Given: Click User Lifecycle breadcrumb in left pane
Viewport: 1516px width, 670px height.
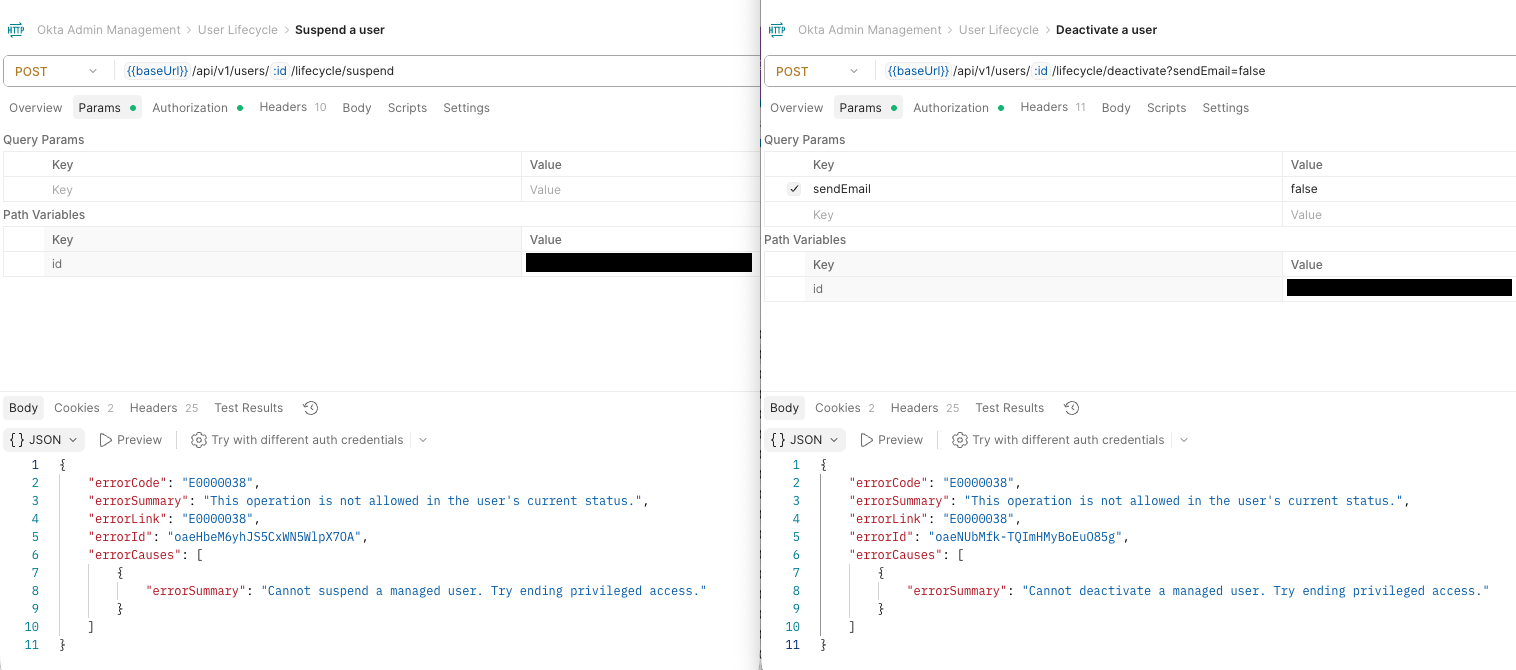Looking at the screenshot, I should coord(238,30).
